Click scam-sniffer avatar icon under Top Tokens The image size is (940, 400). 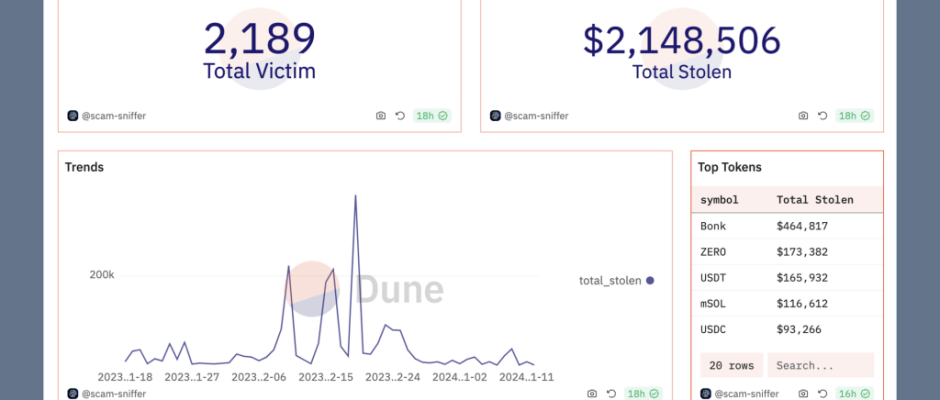704,394
